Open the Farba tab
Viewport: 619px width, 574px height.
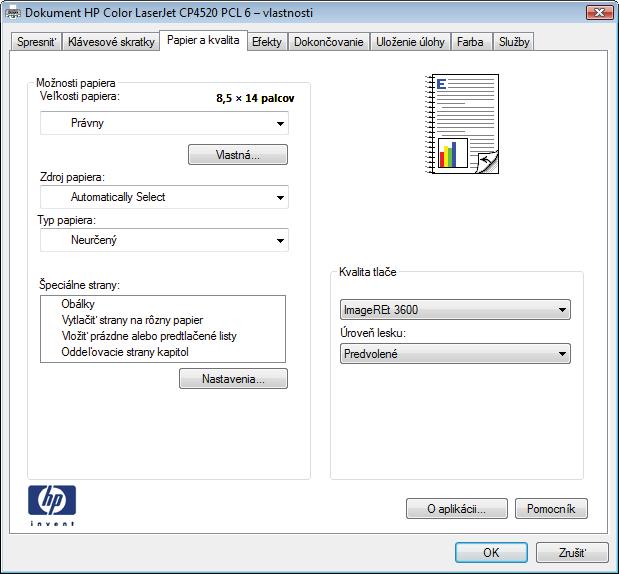[470, 41]
